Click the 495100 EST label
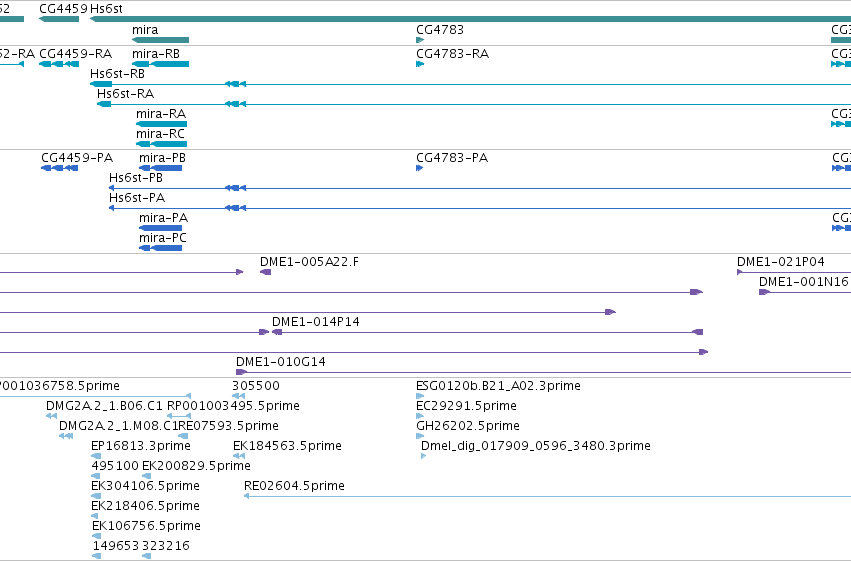Image resolution: width=851 pixels, height=561 pixels. pos(115,466)
